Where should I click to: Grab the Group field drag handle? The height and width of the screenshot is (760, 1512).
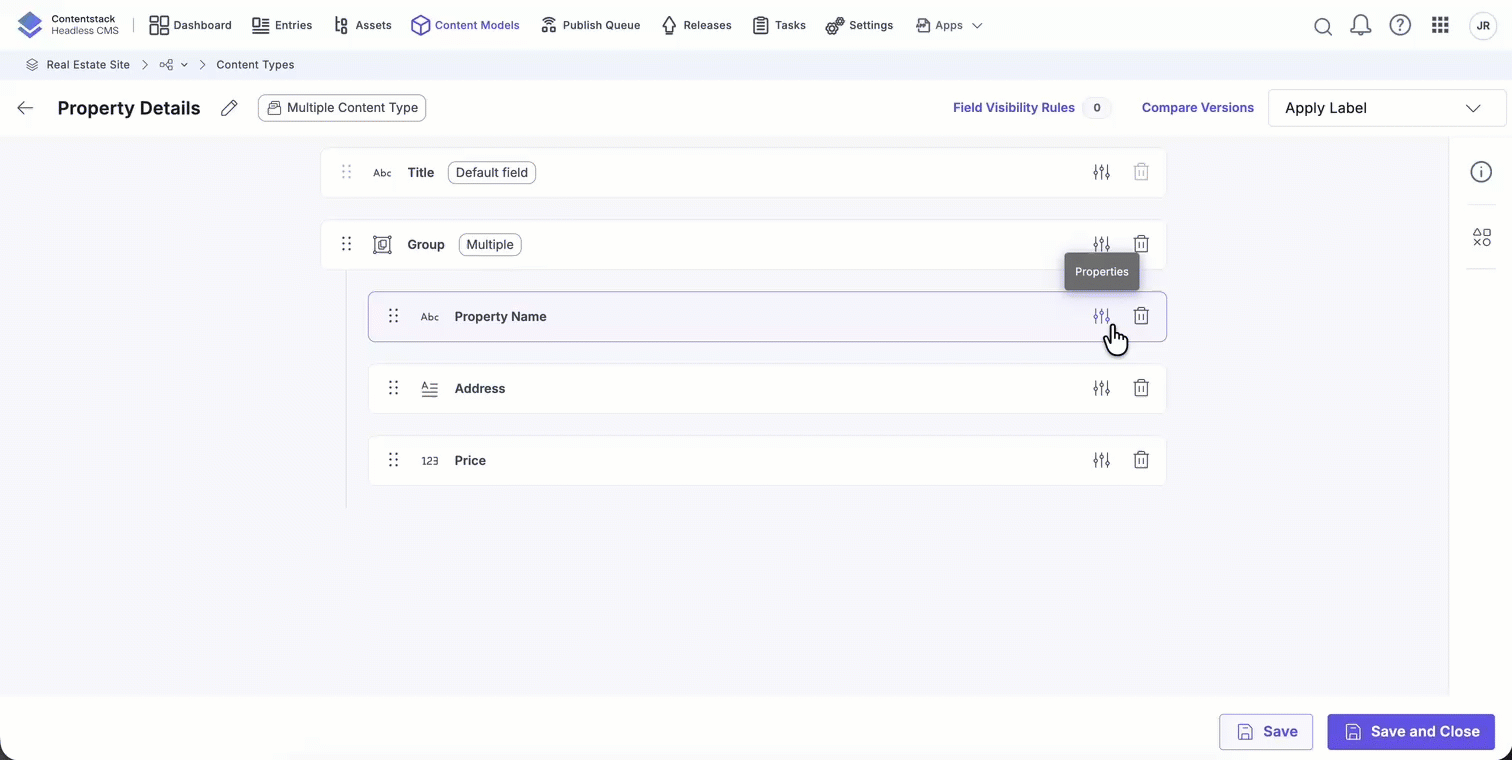pyautogui.click(x=346, y=244)
